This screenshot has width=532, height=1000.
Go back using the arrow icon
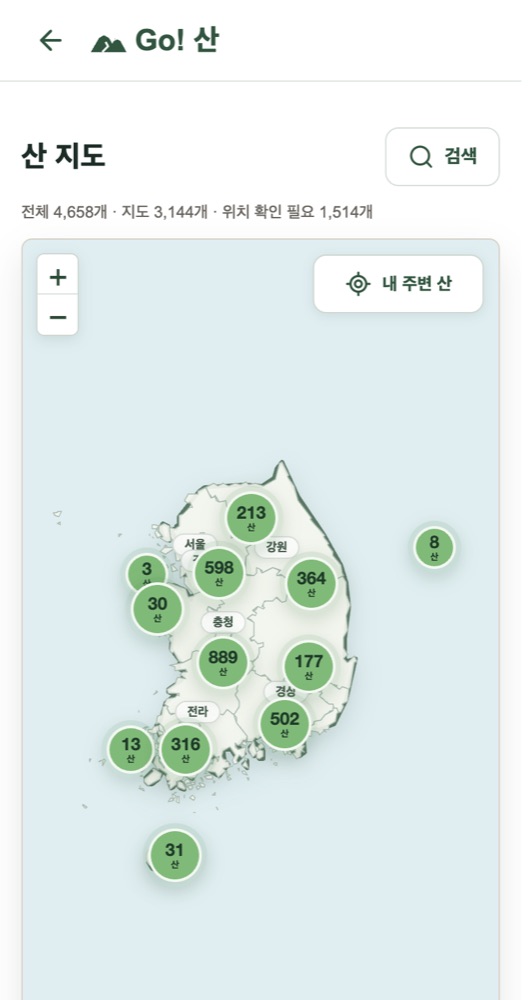point(50,41)
